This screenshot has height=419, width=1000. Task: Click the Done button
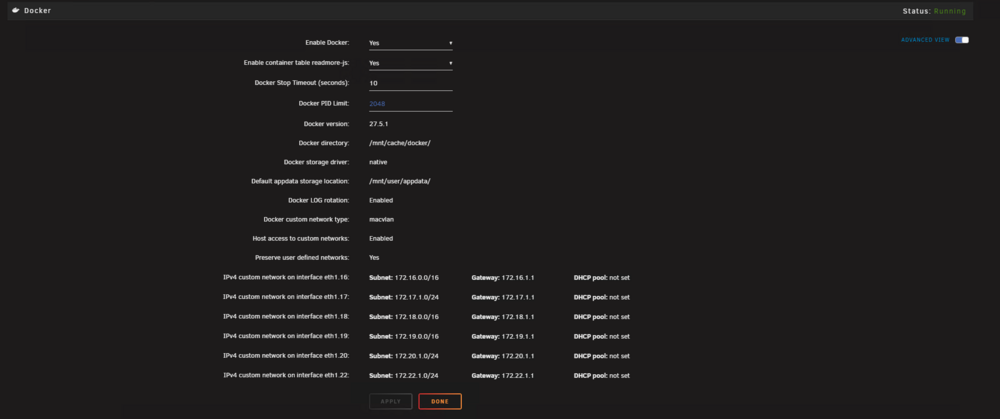click(440, 401)
